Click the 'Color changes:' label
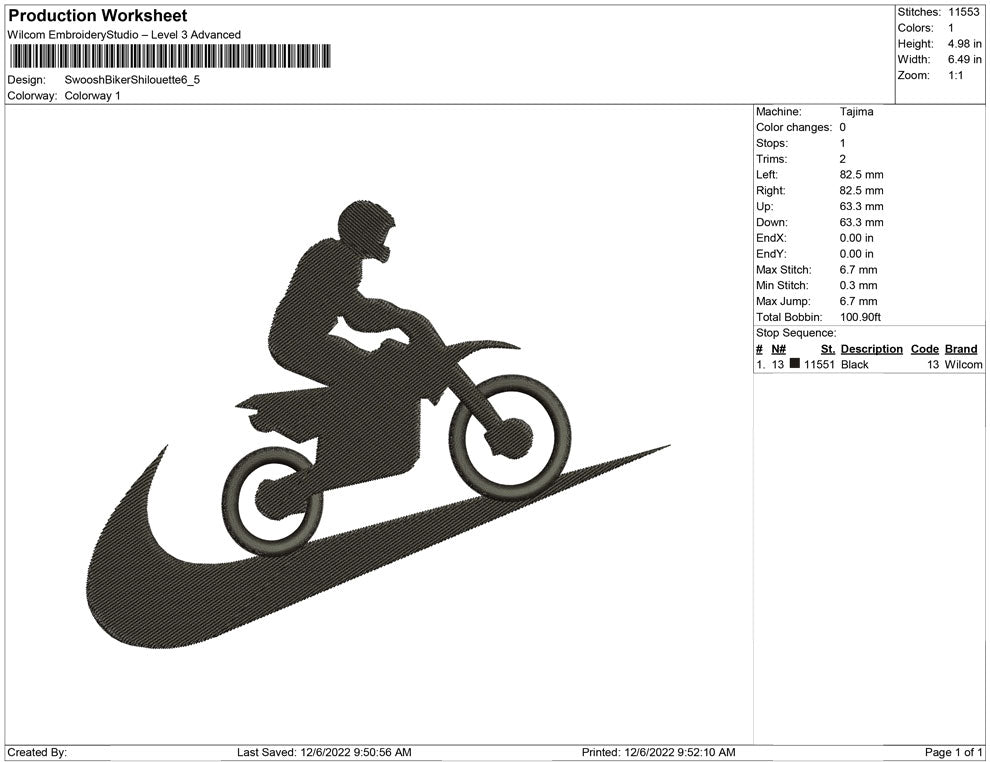The width and height of the screenshot is (990, 762). click(794, 128)
